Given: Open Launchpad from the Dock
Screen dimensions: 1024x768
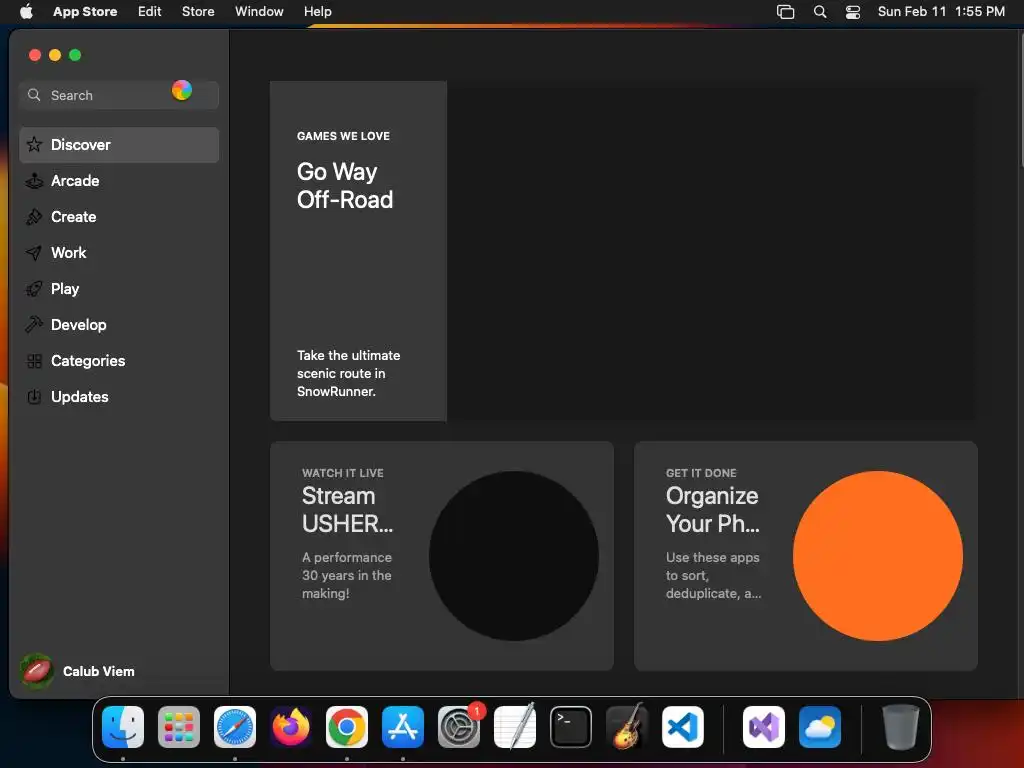Looking at the screenshot, I should pos(179,727).
